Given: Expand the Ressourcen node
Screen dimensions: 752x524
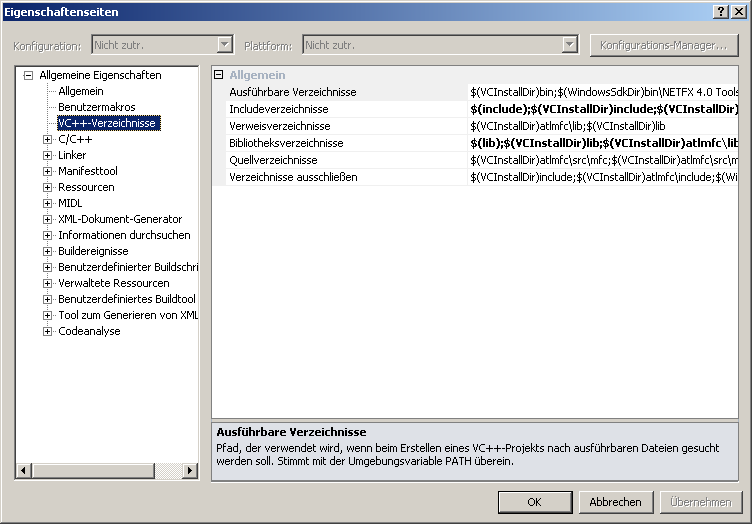Looking at the screenshot, I should [47, 187].
